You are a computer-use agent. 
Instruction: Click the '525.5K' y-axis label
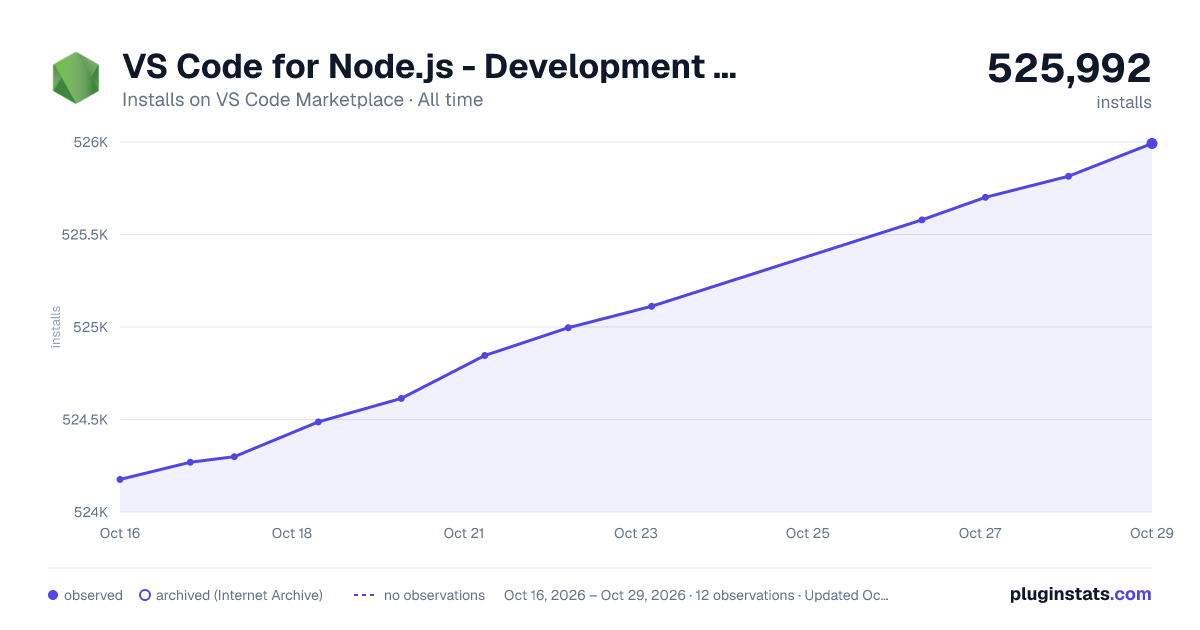tap(84, 235)
